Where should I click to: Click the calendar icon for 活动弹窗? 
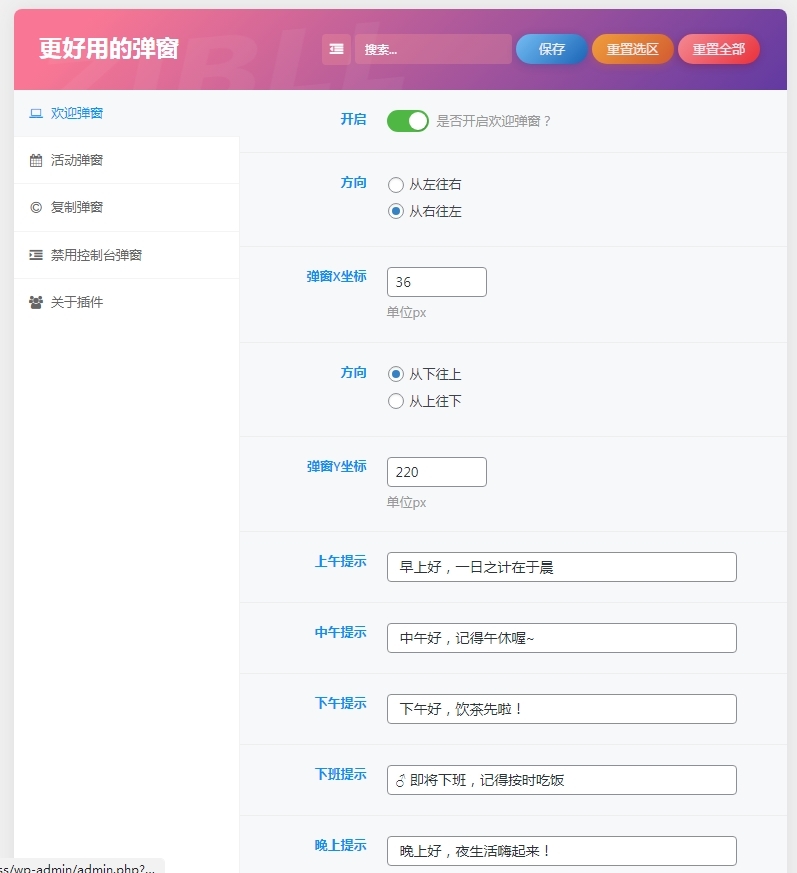36,160
